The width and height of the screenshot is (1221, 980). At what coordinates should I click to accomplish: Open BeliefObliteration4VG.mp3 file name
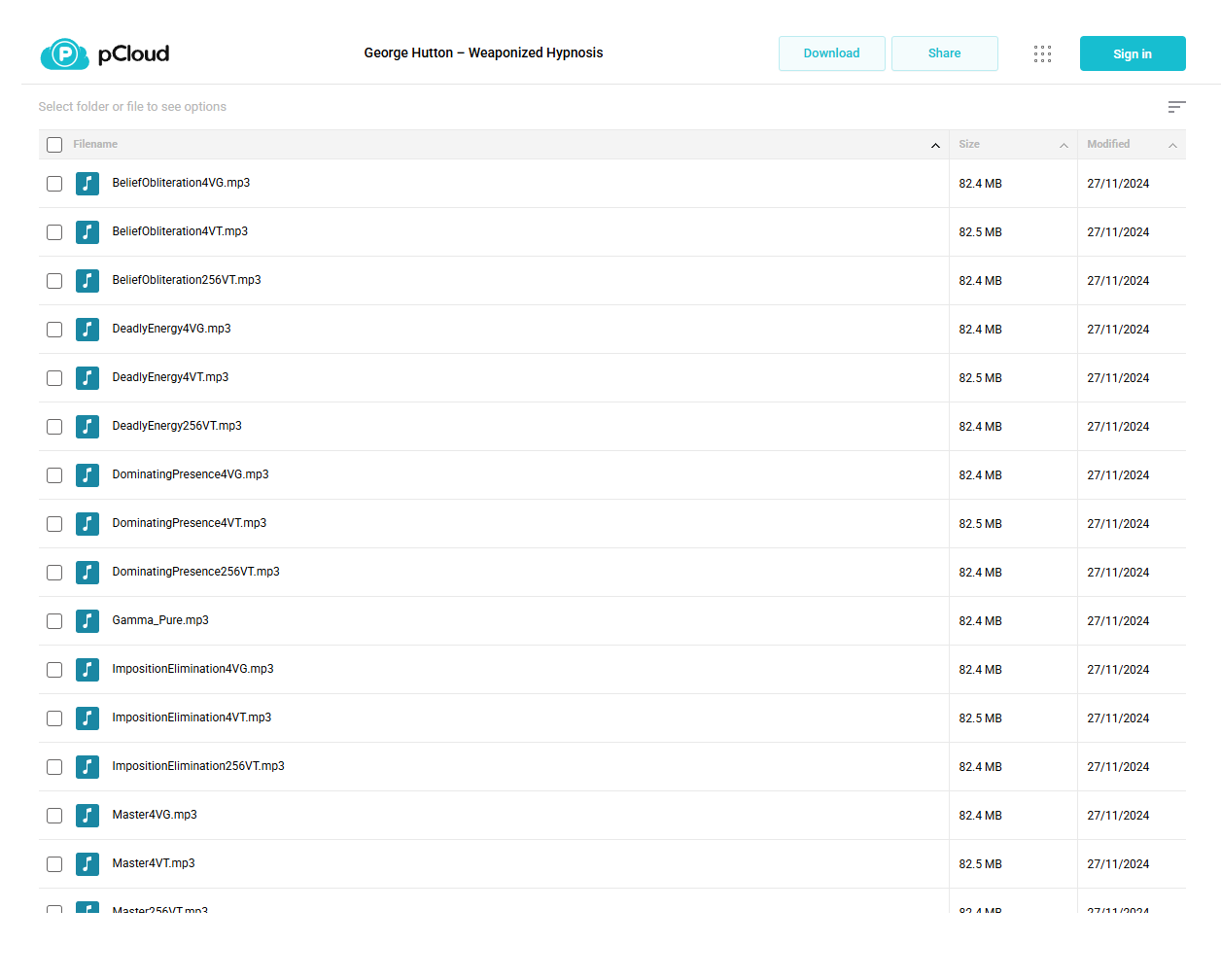coord(181,183)
